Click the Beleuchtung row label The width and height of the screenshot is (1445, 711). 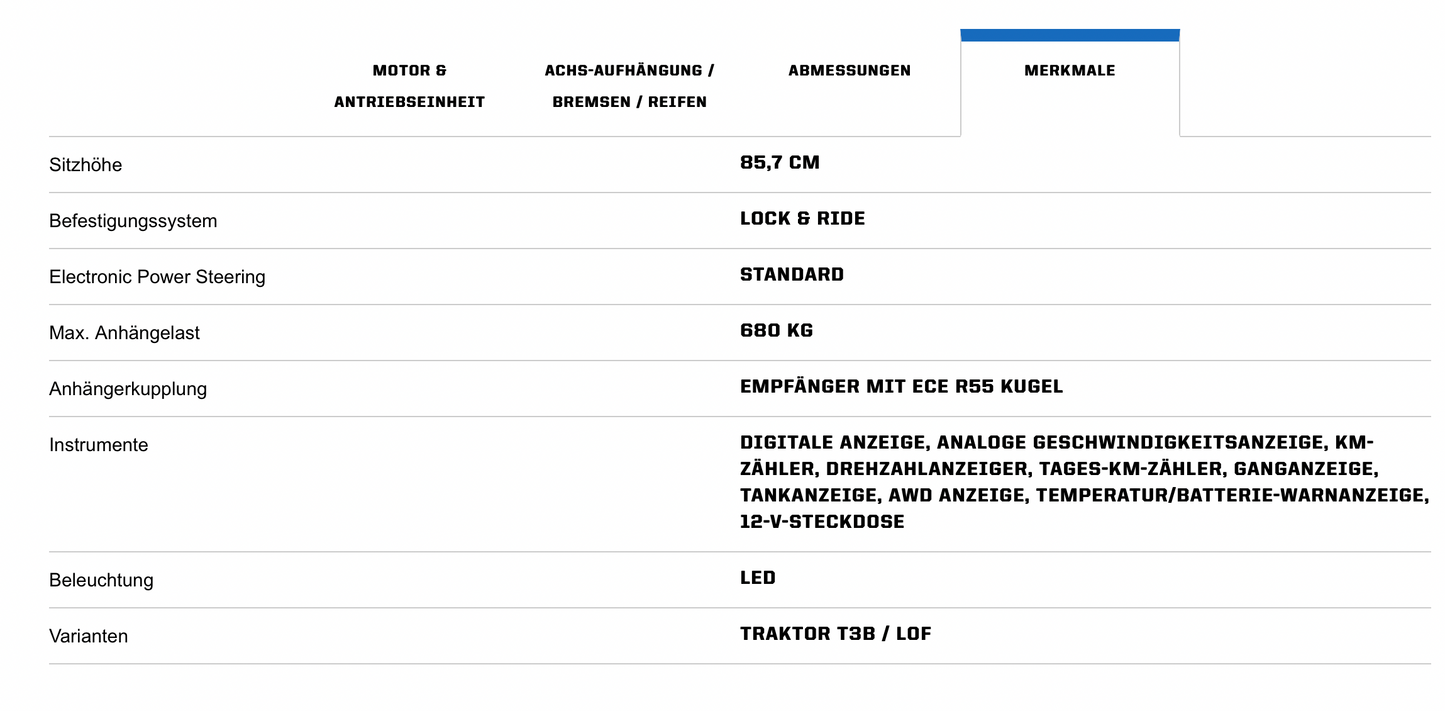point(101,580)
